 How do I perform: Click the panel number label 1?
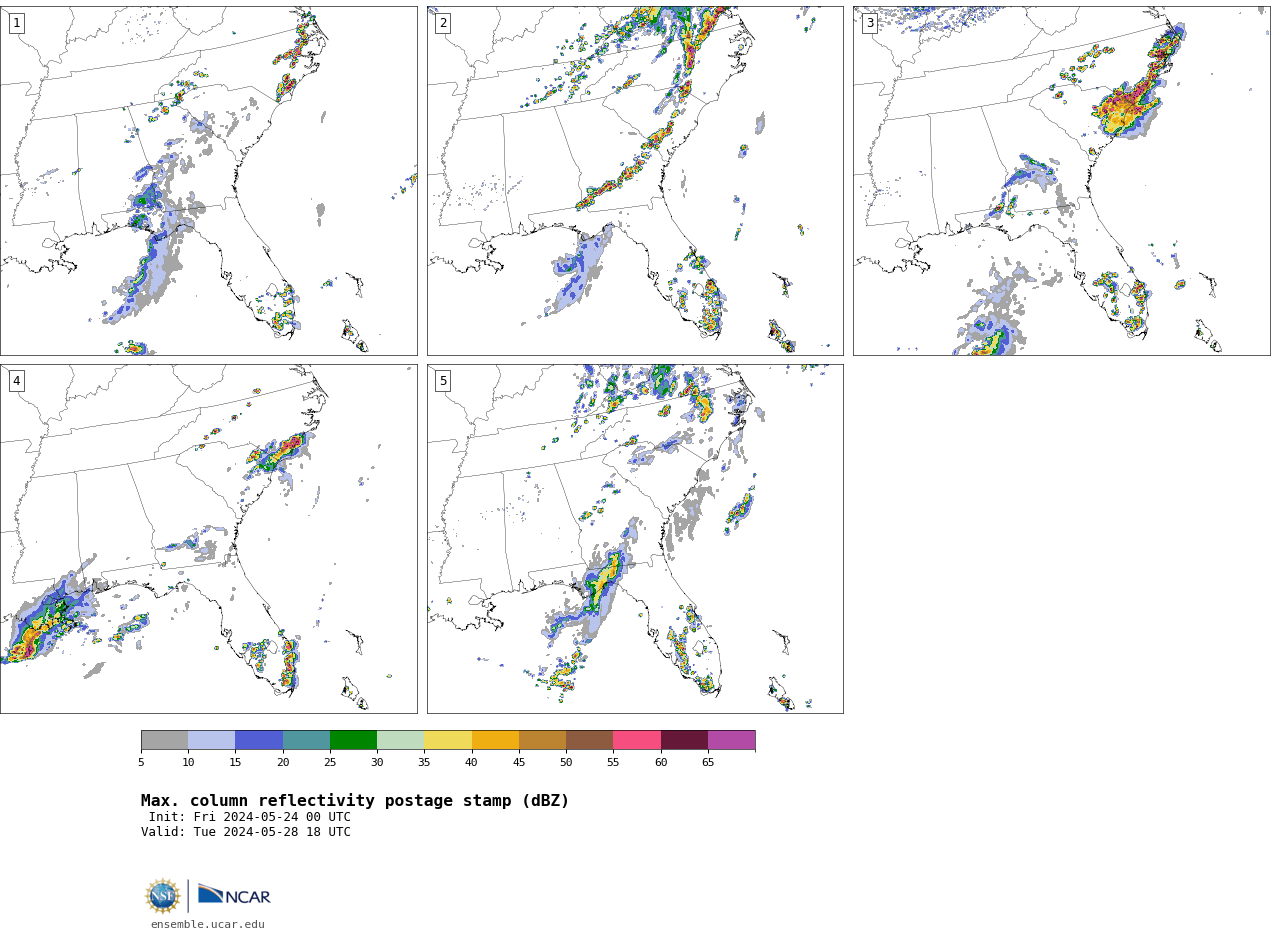coord(16,23)
